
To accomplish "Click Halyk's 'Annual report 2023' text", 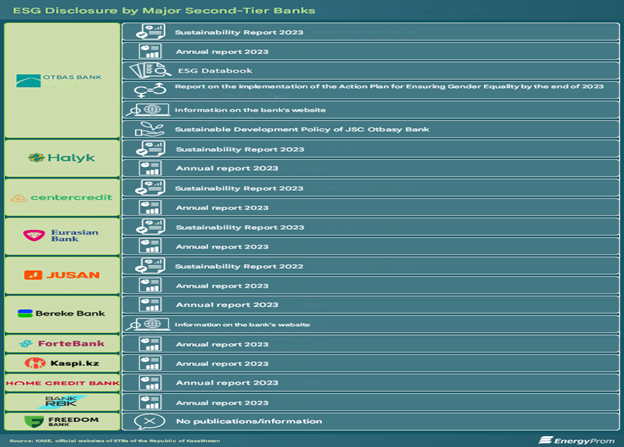I will (227, 168).
